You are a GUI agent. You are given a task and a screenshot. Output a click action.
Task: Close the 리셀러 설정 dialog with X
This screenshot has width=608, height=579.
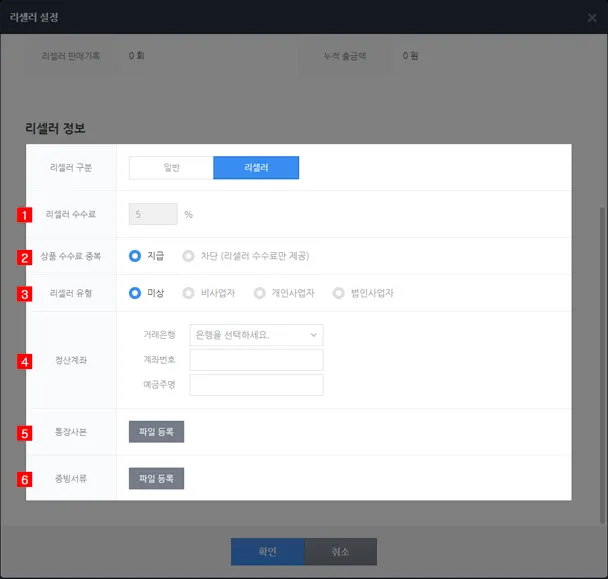[x=592, y=17]
